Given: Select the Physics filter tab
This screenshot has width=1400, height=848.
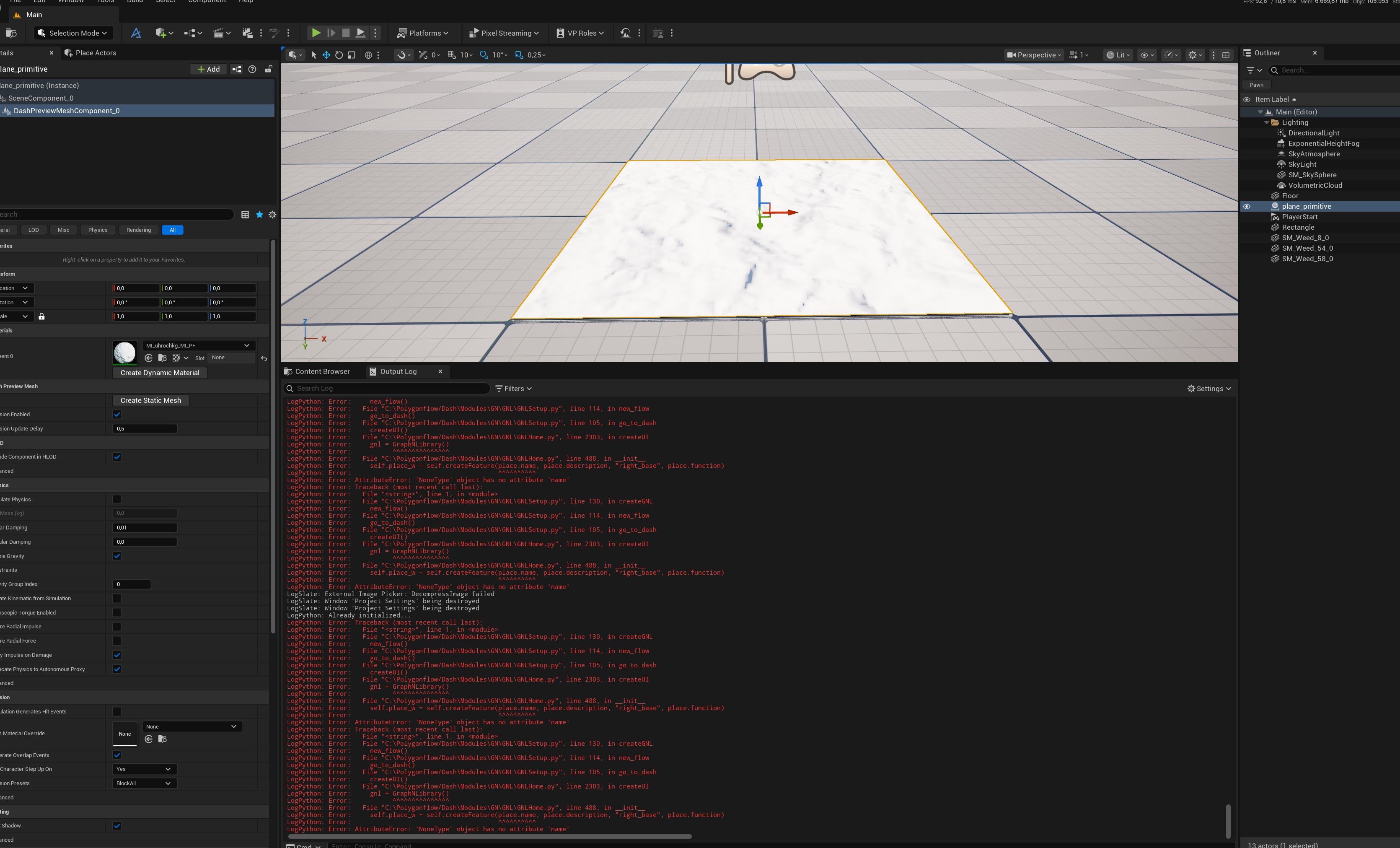Looking at the screenshot, I should click(x=98, y=230).
